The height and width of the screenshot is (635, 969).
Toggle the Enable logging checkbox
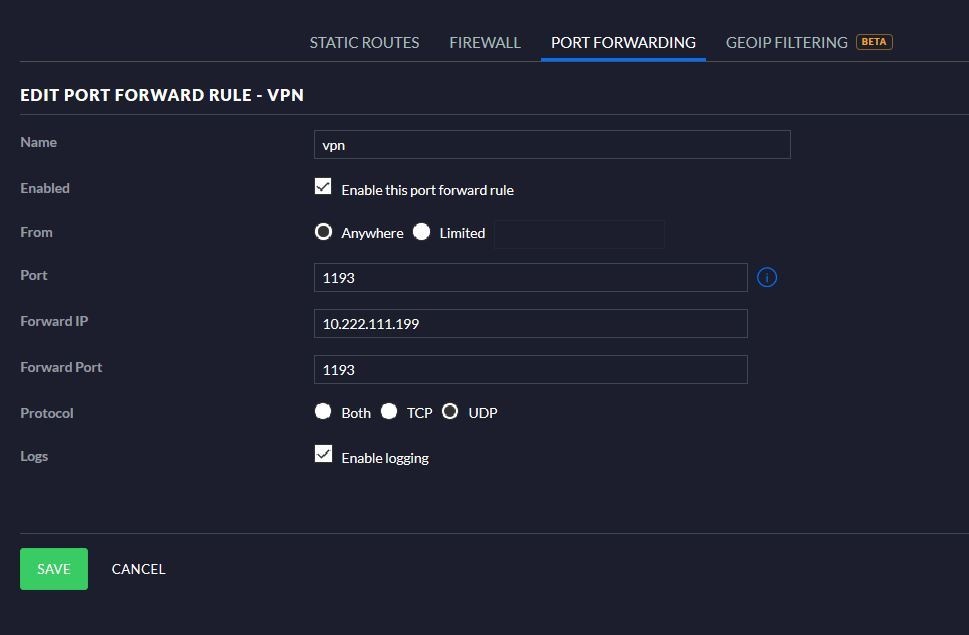[323, 455]
